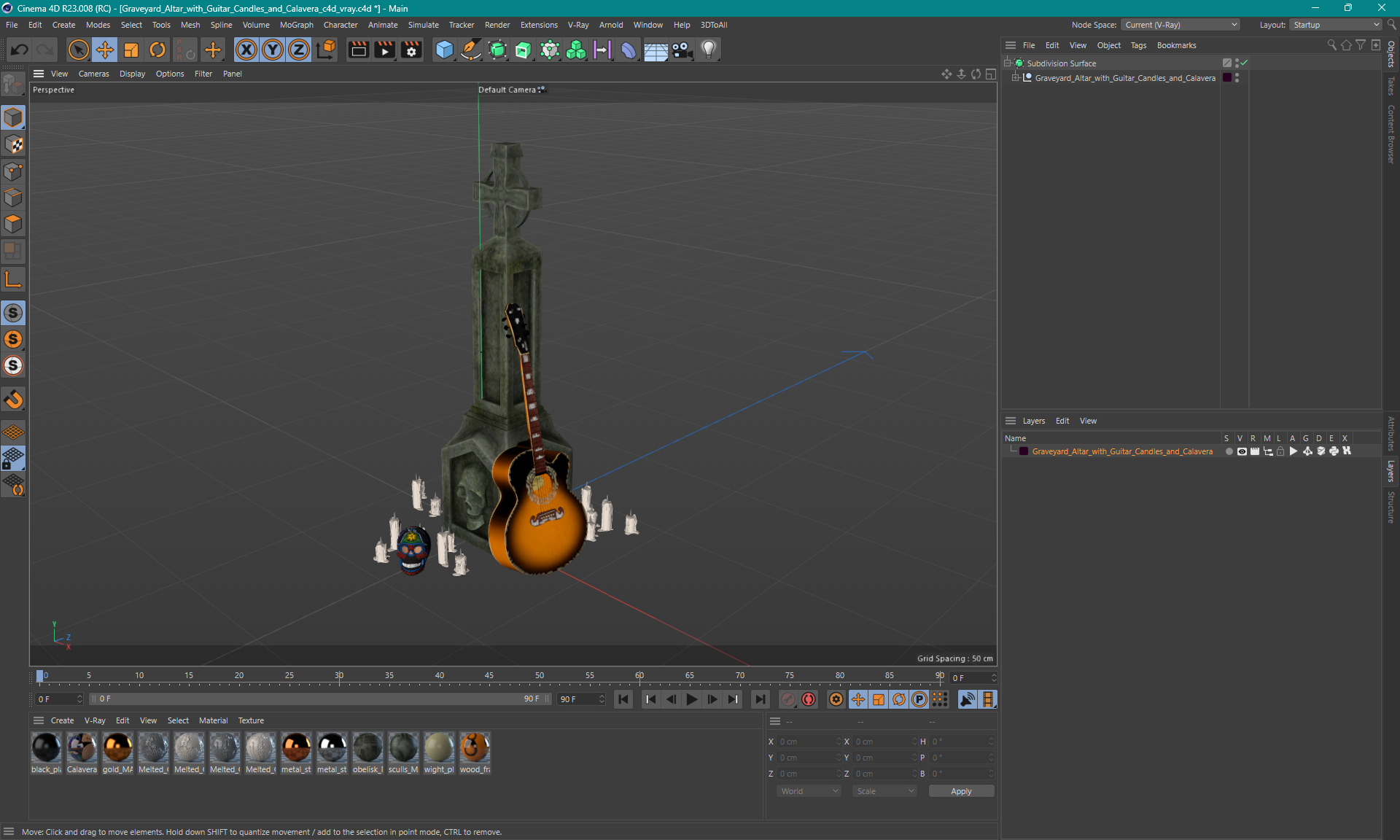Click Graveyard_Altar layer color swatch in Layers

point(1024,451)
